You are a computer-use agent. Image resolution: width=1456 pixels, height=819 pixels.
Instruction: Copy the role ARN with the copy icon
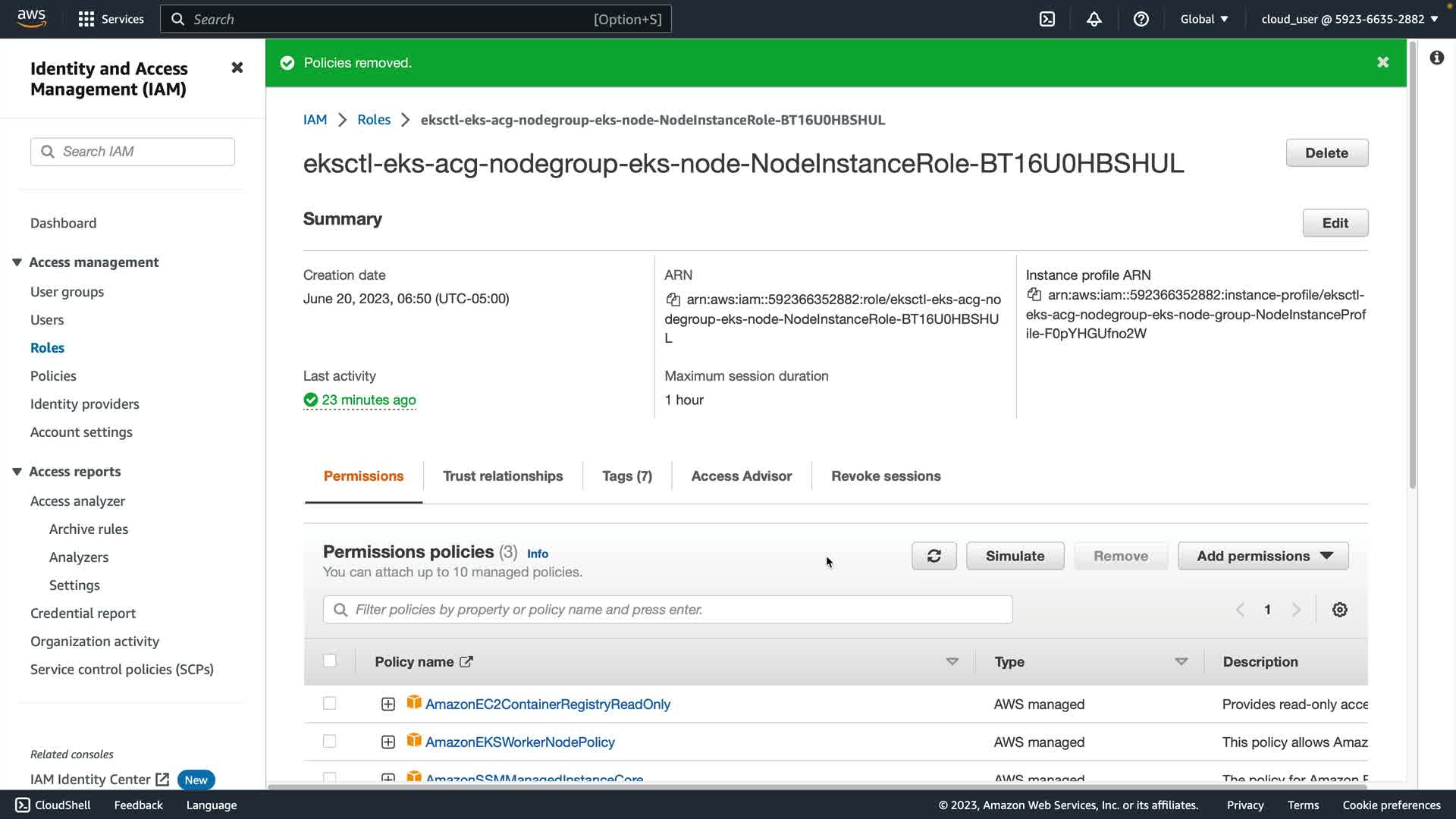tap(673, 300)
